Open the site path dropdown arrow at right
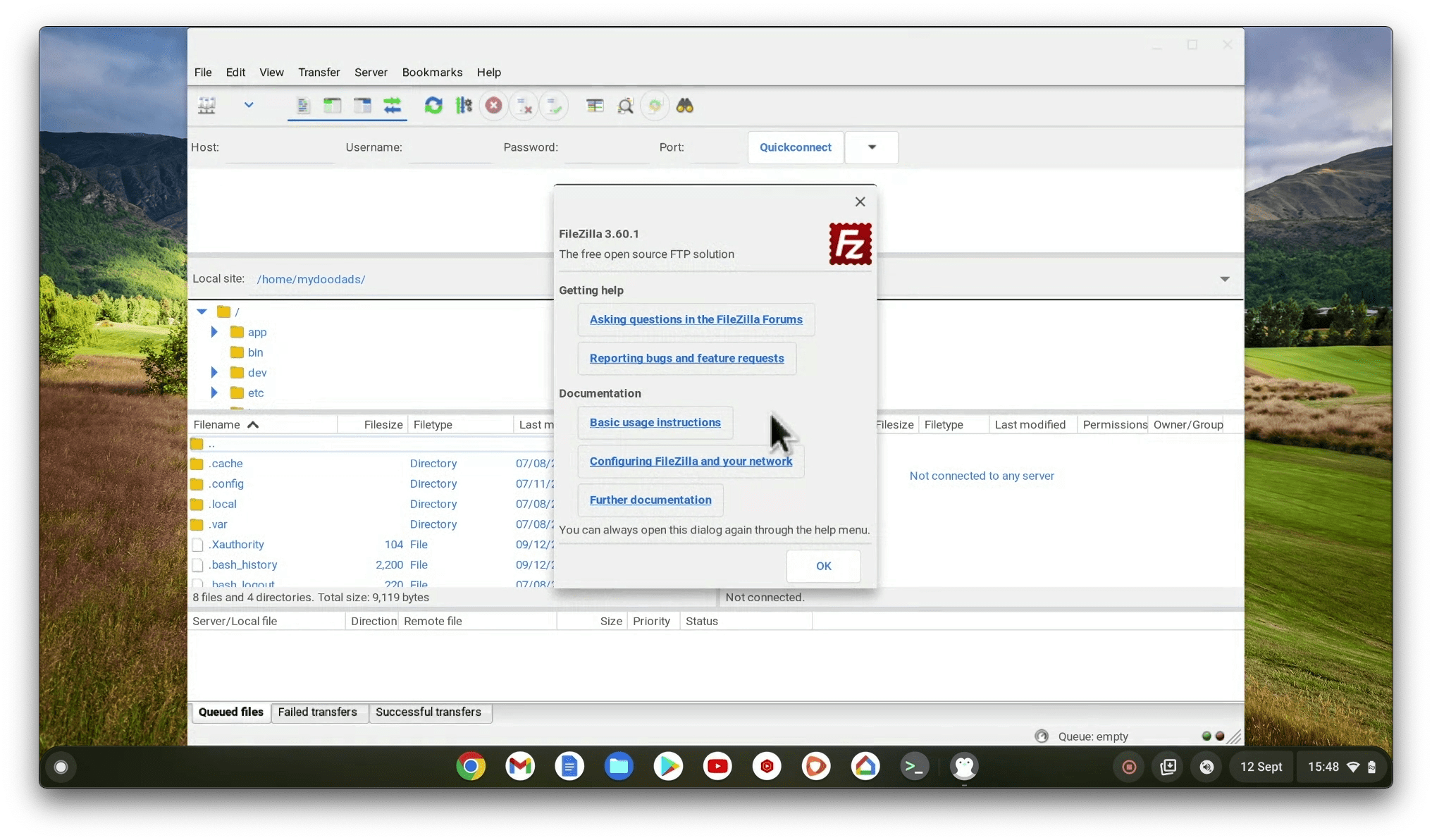 pos(1225,279)
